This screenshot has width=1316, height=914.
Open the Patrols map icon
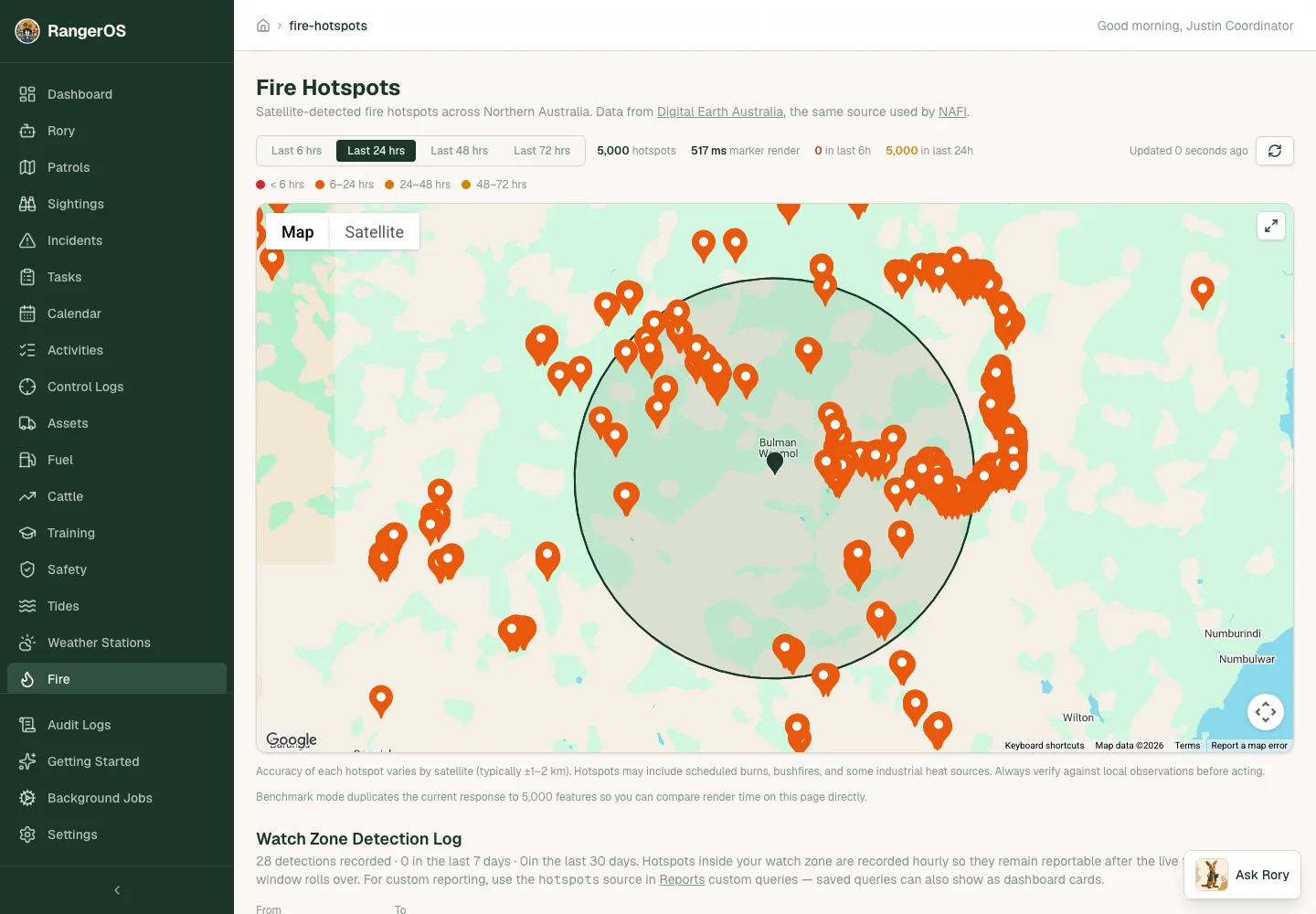[27, 167]
